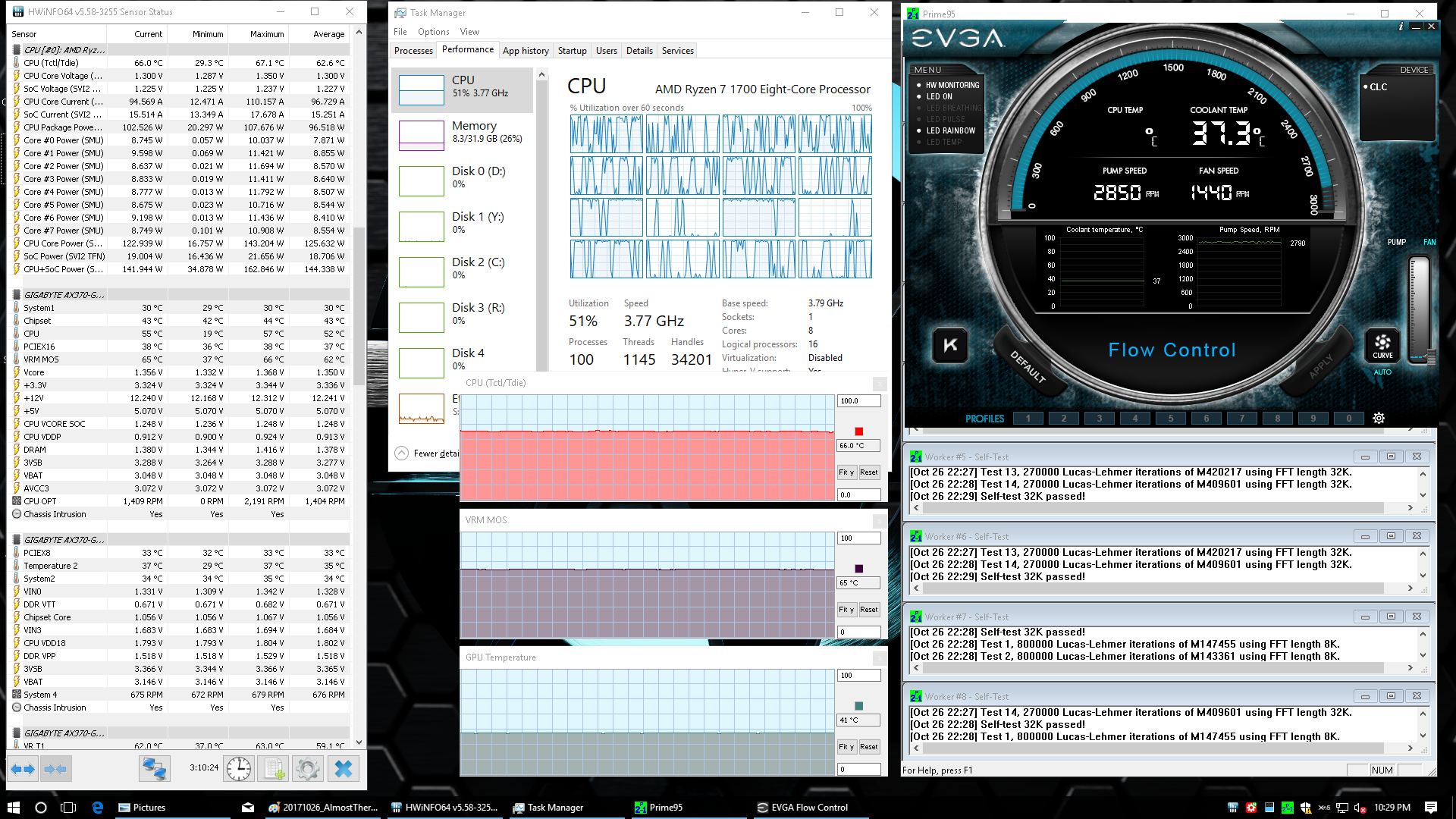Click Reset on the CPU Tctl/Tdie graph
The image size is (1456, 819).
868,472
